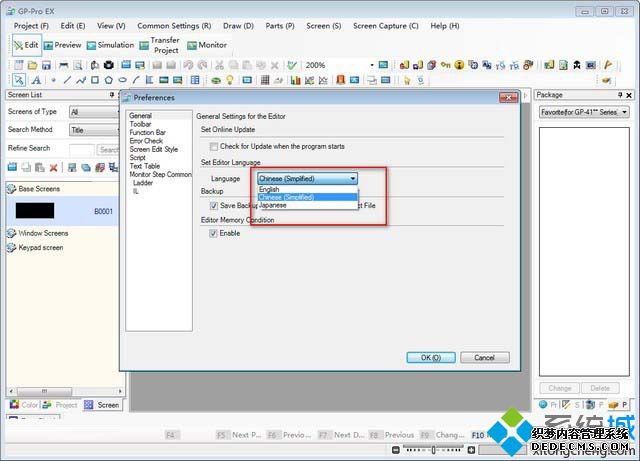
Task: Choose Chinese (Simplified) in the open list
Action: click(x=308, y=197)
